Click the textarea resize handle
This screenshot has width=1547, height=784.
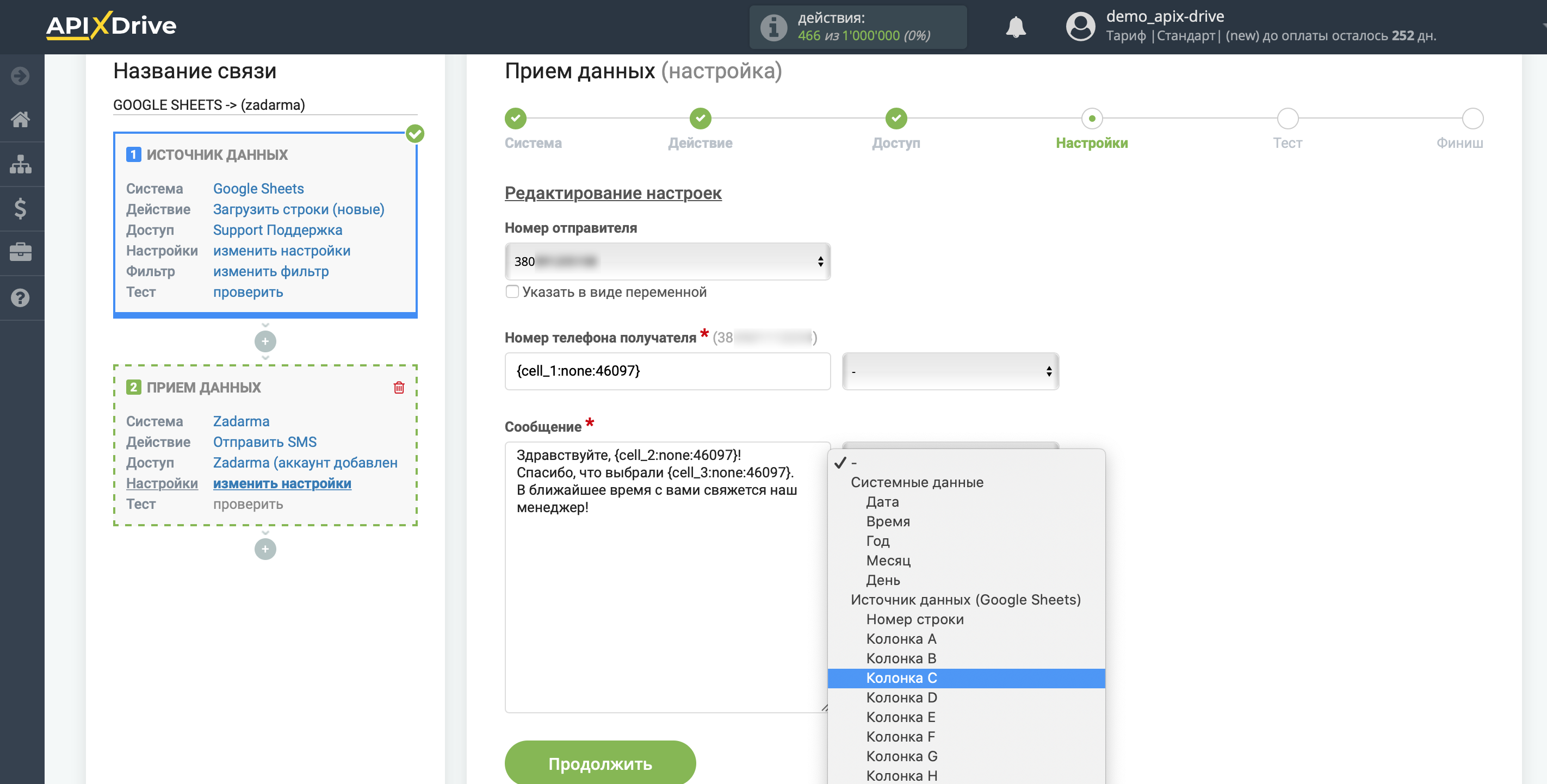point(825,707)
